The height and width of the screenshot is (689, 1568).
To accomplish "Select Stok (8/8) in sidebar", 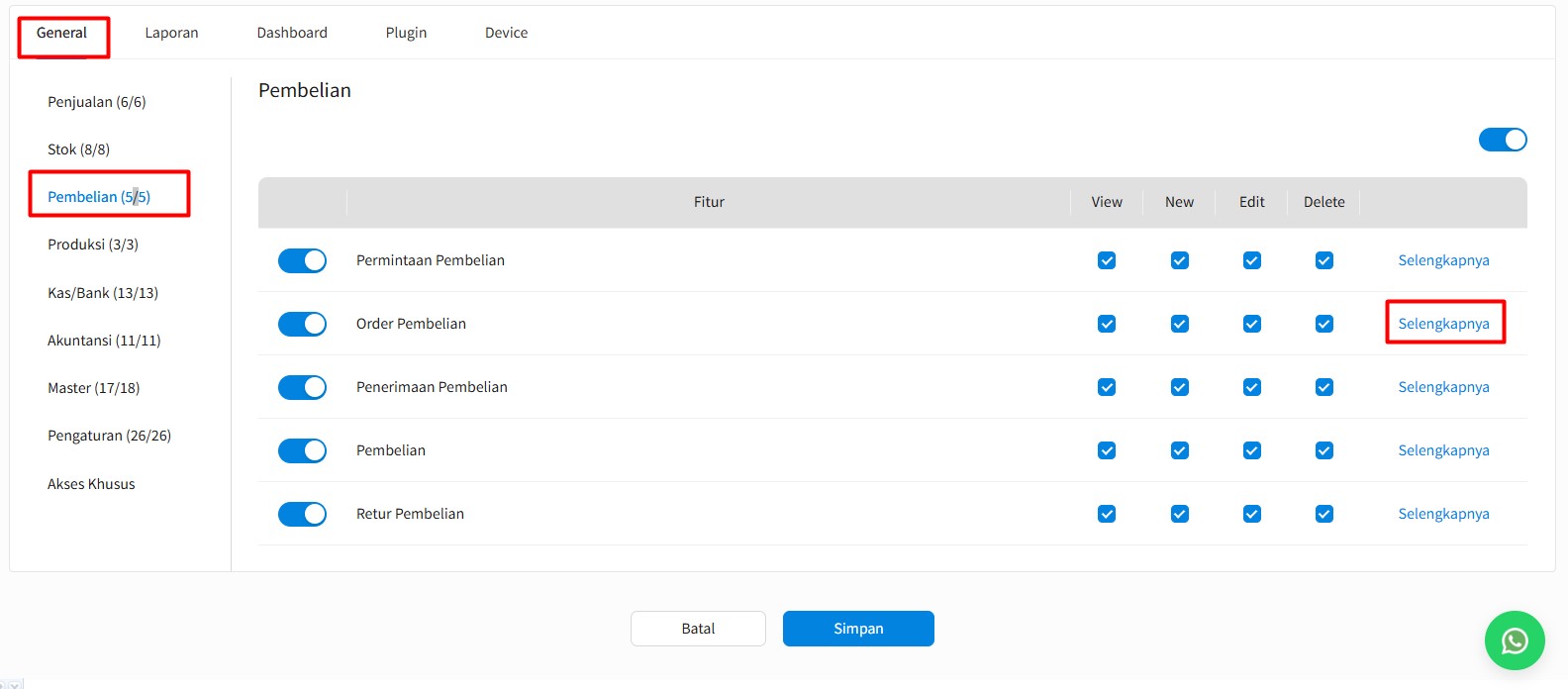I will (78, 149).
